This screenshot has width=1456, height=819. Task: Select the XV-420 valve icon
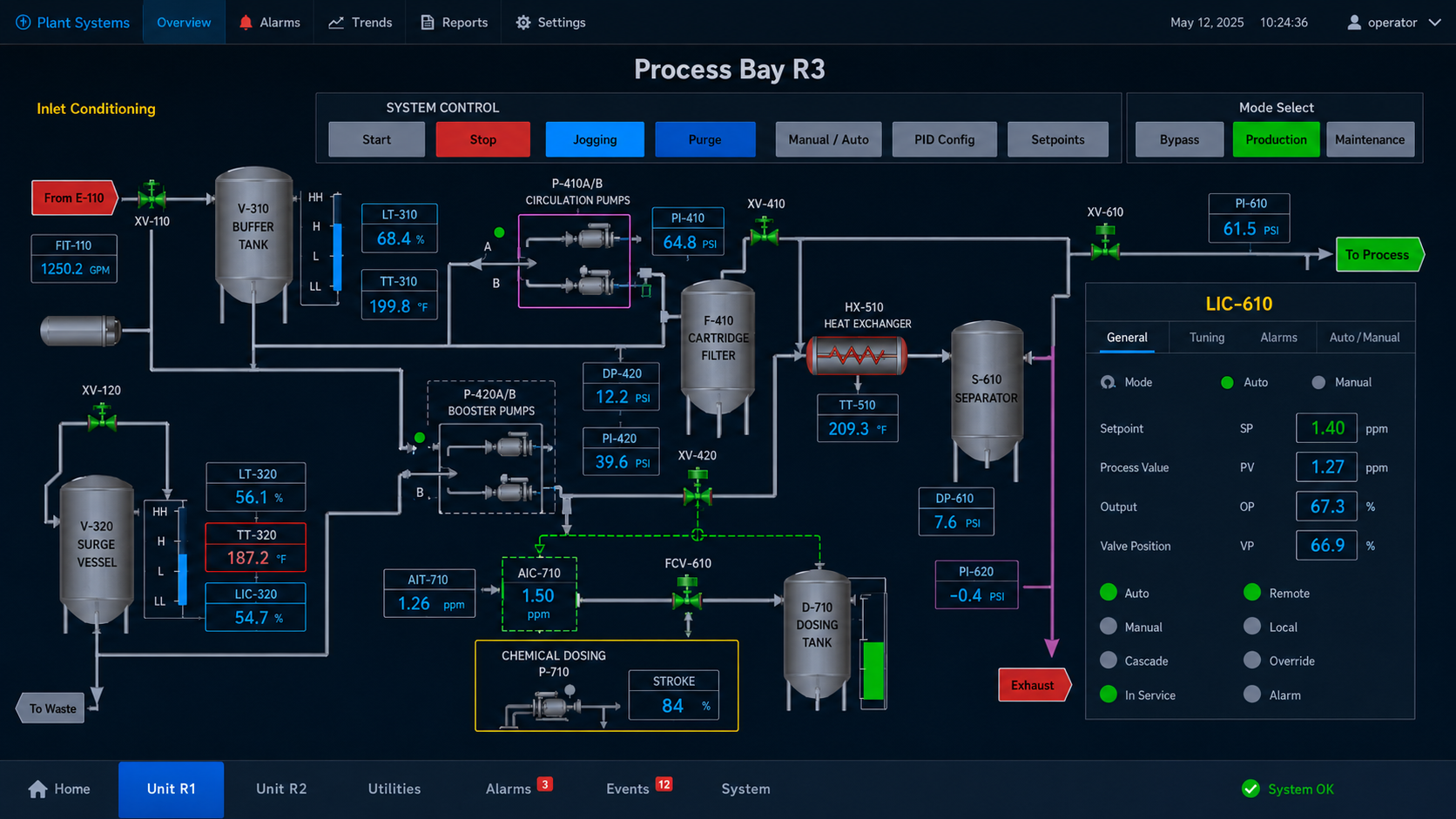698,489
